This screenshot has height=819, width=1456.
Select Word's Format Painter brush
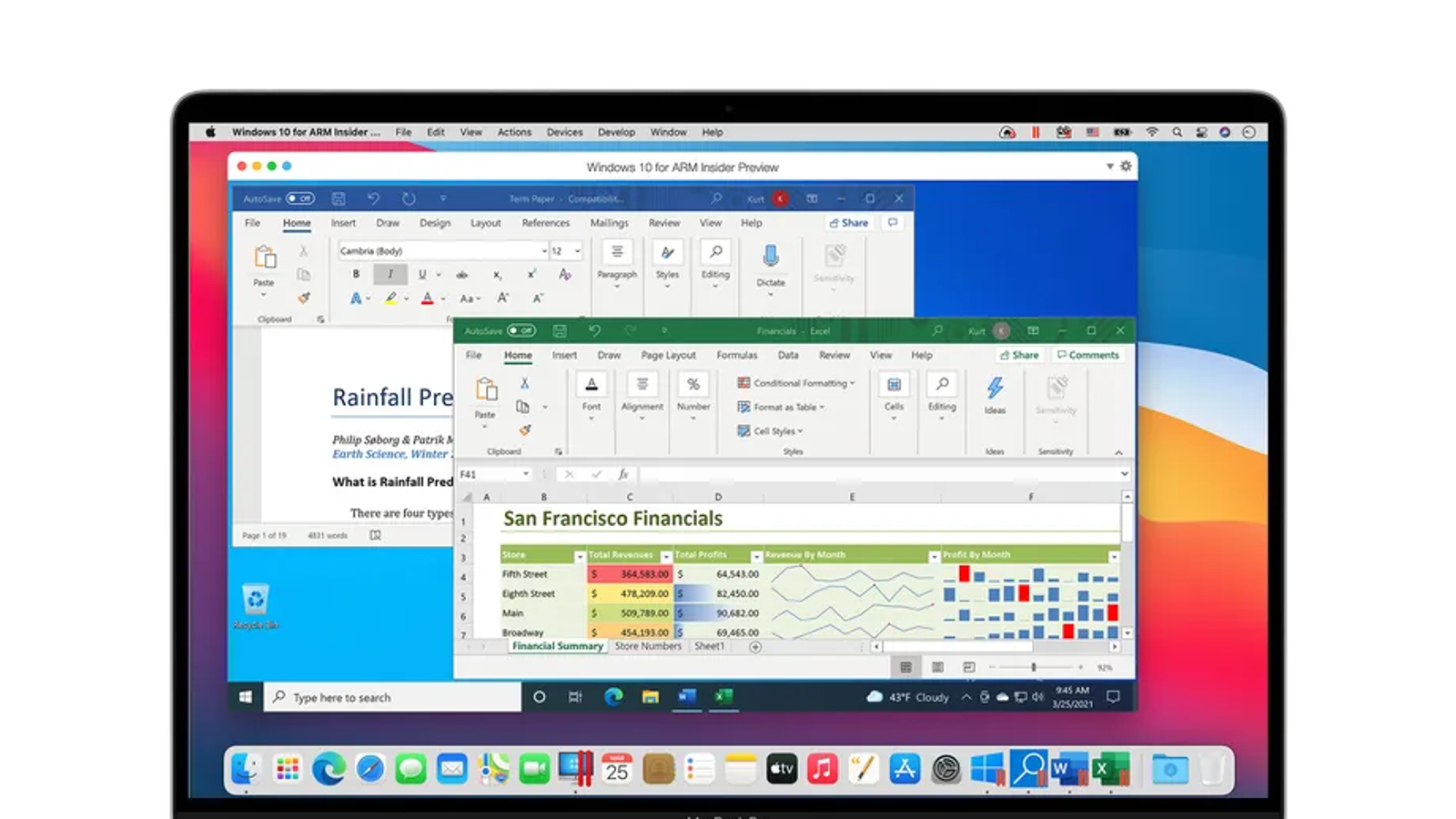pos(304,297)
